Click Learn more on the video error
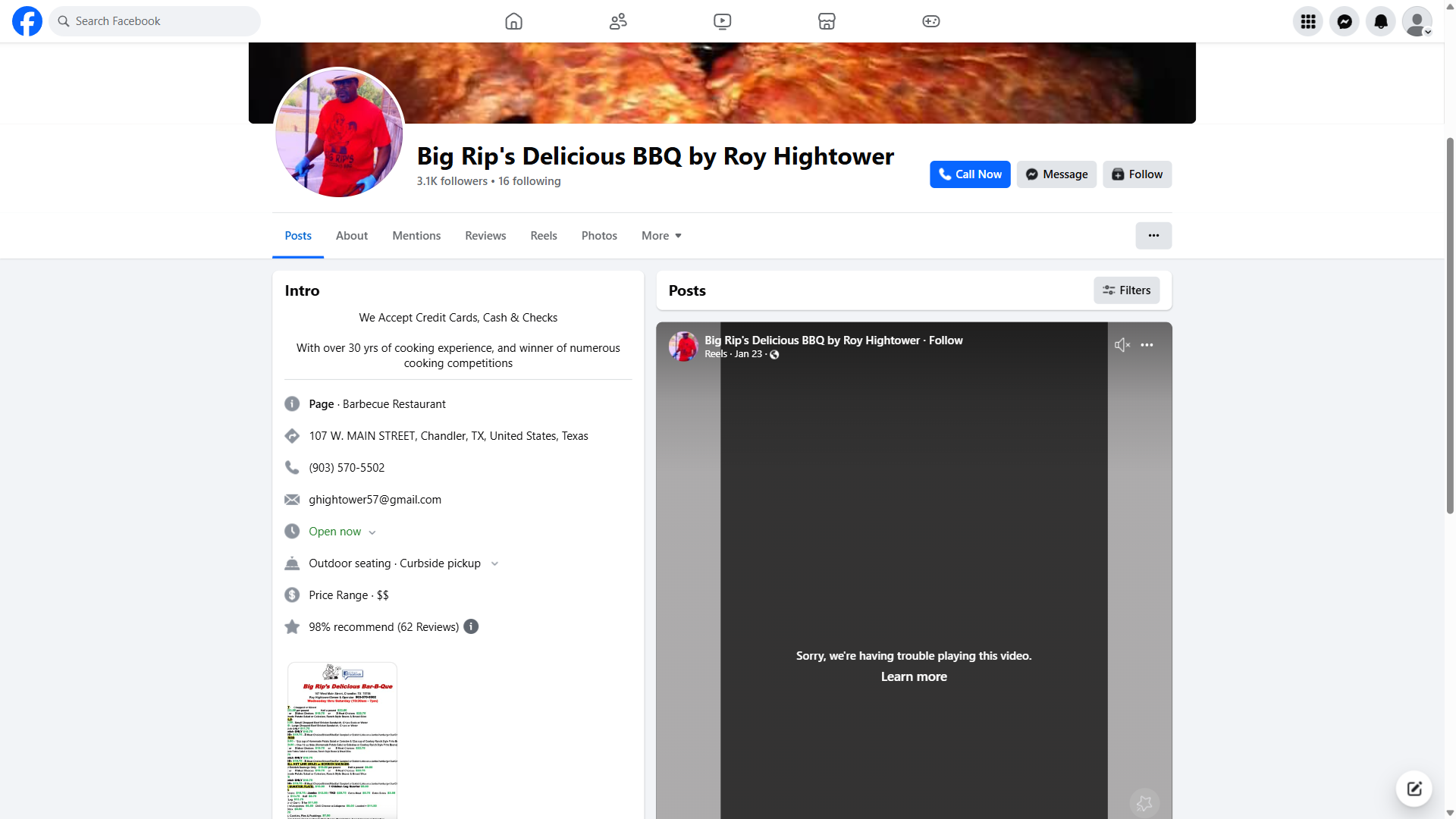Image resolution: width=1456 pixels, height=819 pixels. 914,676
